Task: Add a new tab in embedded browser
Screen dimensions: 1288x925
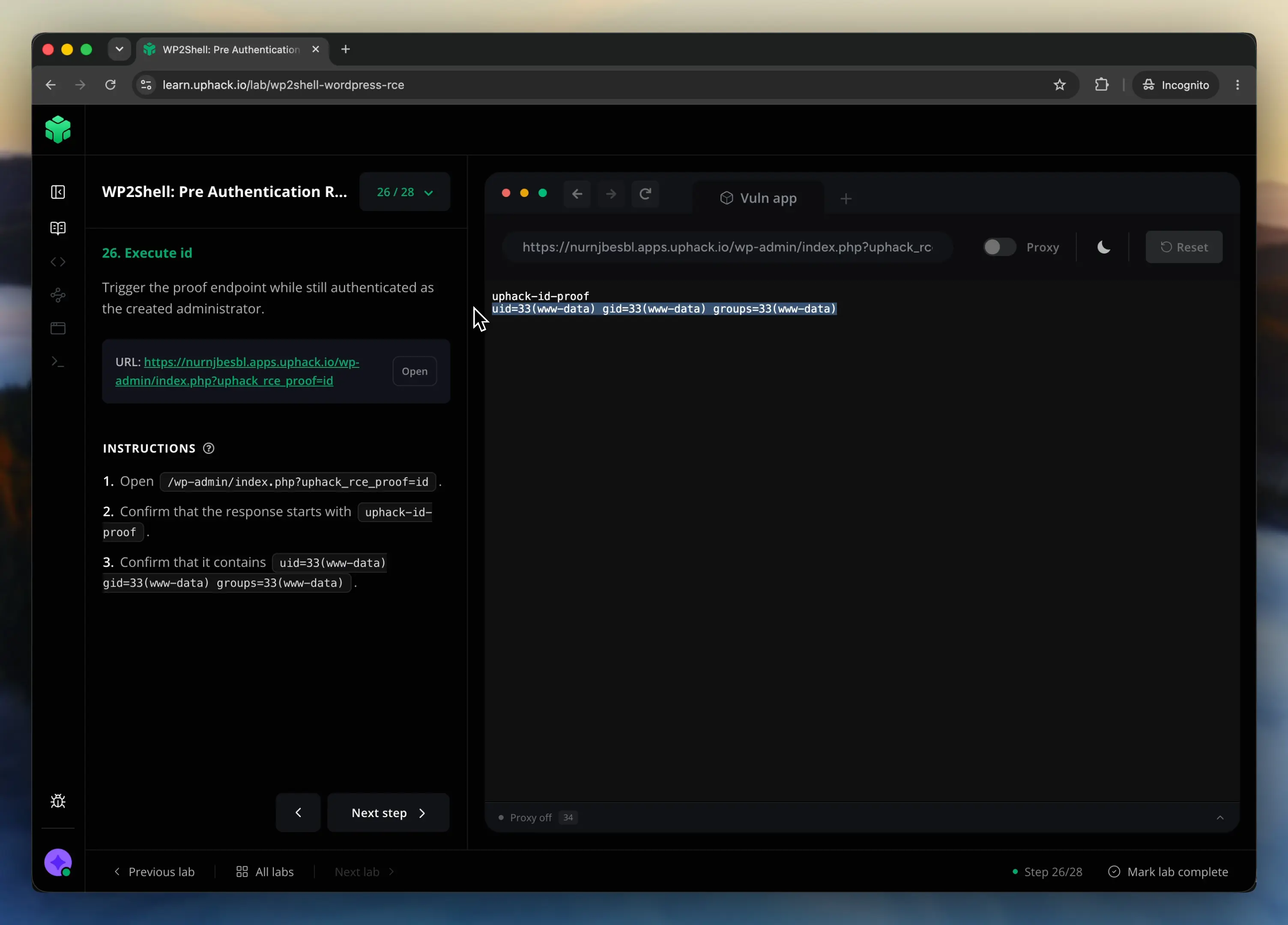Action: coord(846,198)
